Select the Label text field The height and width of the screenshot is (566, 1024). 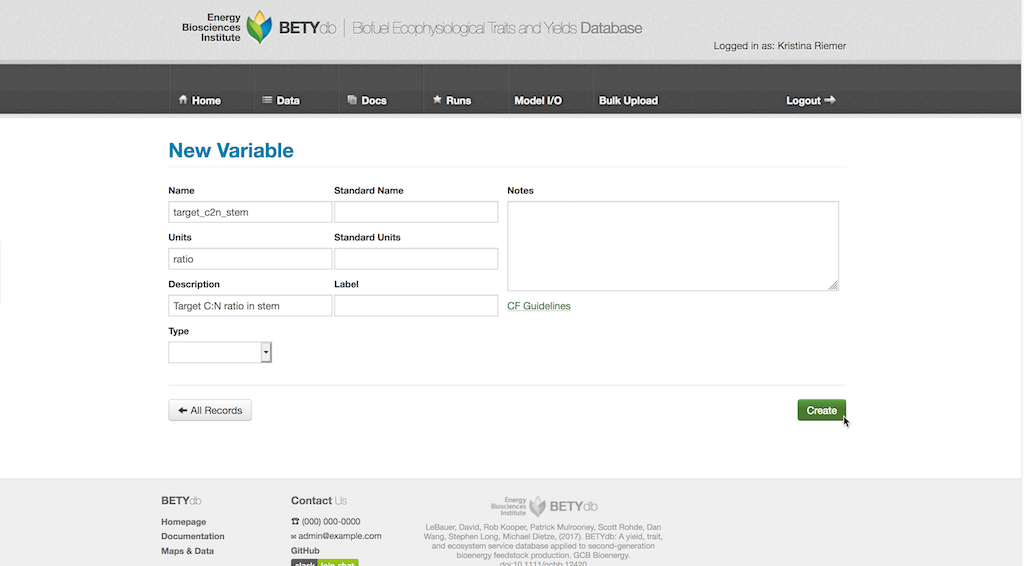pos(415,306)
